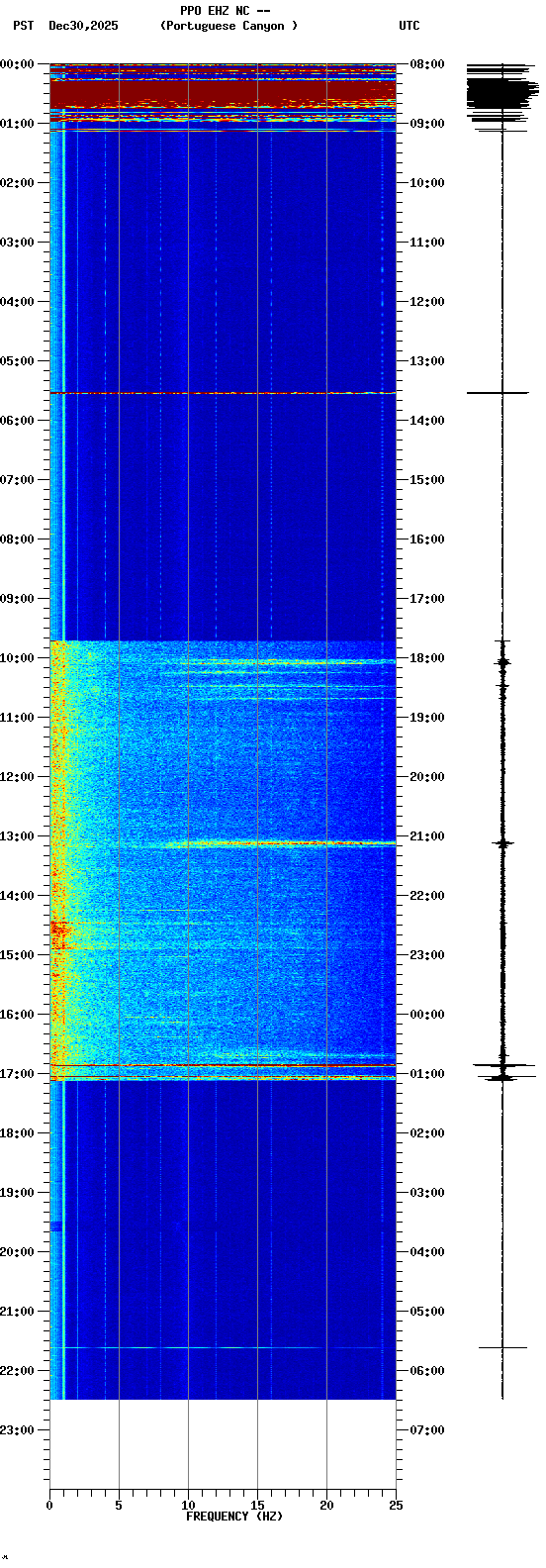Select the UTC 14:00 time label

(426, 421)
